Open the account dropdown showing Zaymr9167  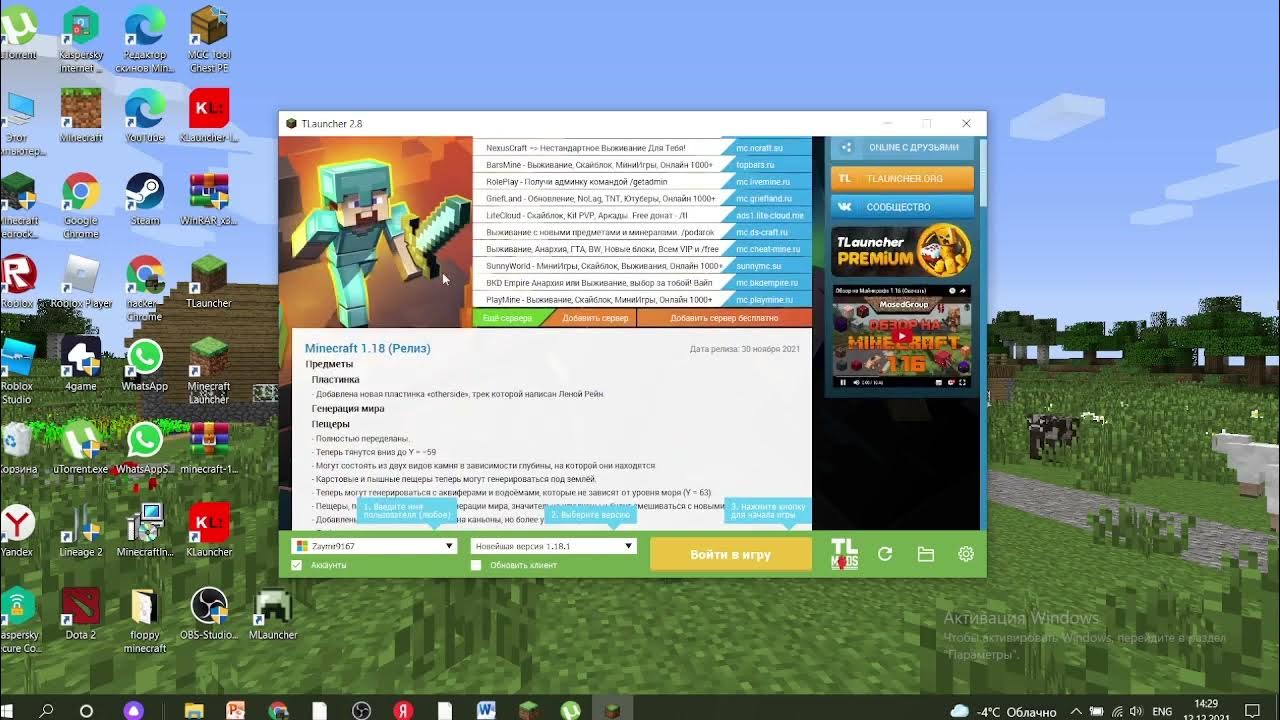(374, 546)
